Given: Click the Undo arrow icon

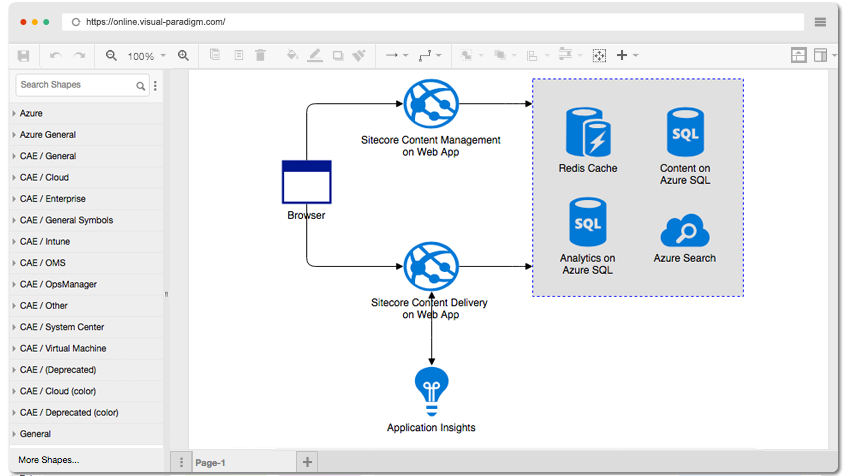Looking at the screenshot, I should pyautogui.click(x=55, y=56).
